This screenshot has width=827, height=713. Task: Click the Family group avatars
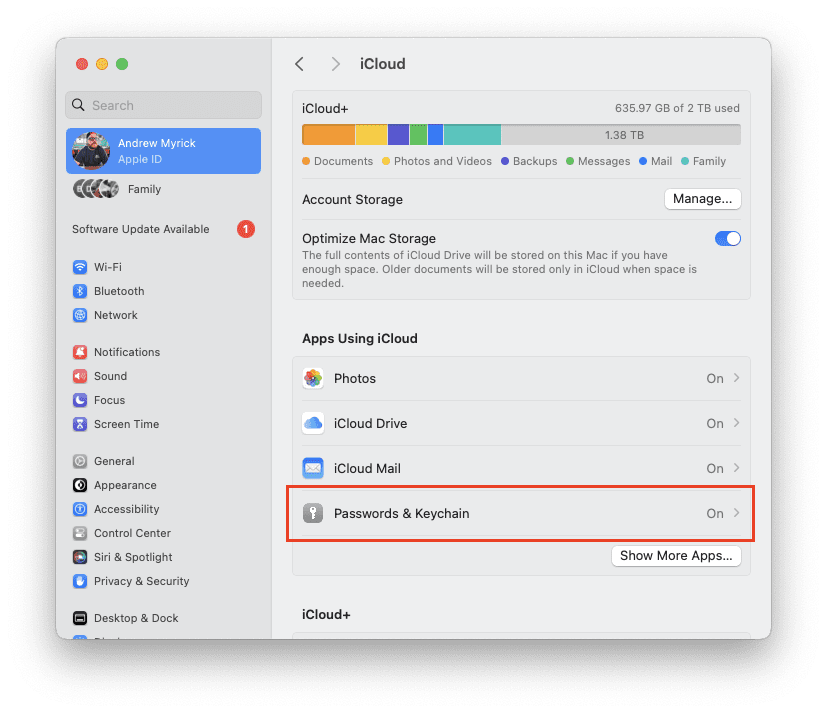pyautogui.click(x=95, y=189)
